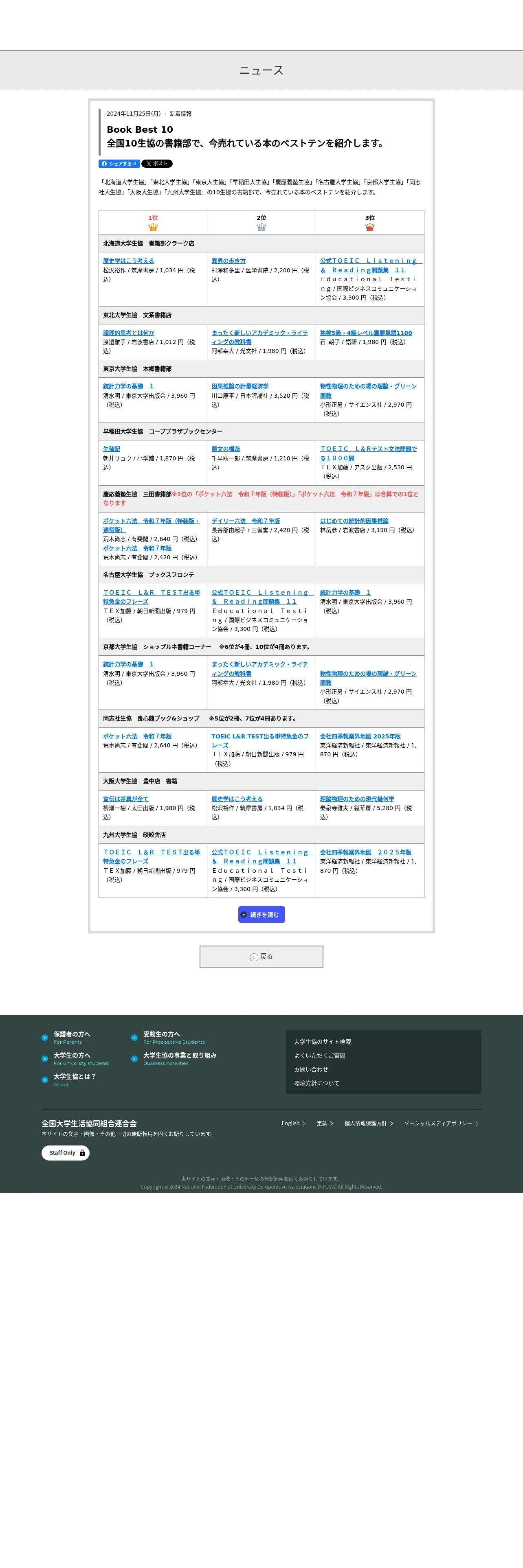Open デイリー六法 令和7年版 link

[245, 521]
